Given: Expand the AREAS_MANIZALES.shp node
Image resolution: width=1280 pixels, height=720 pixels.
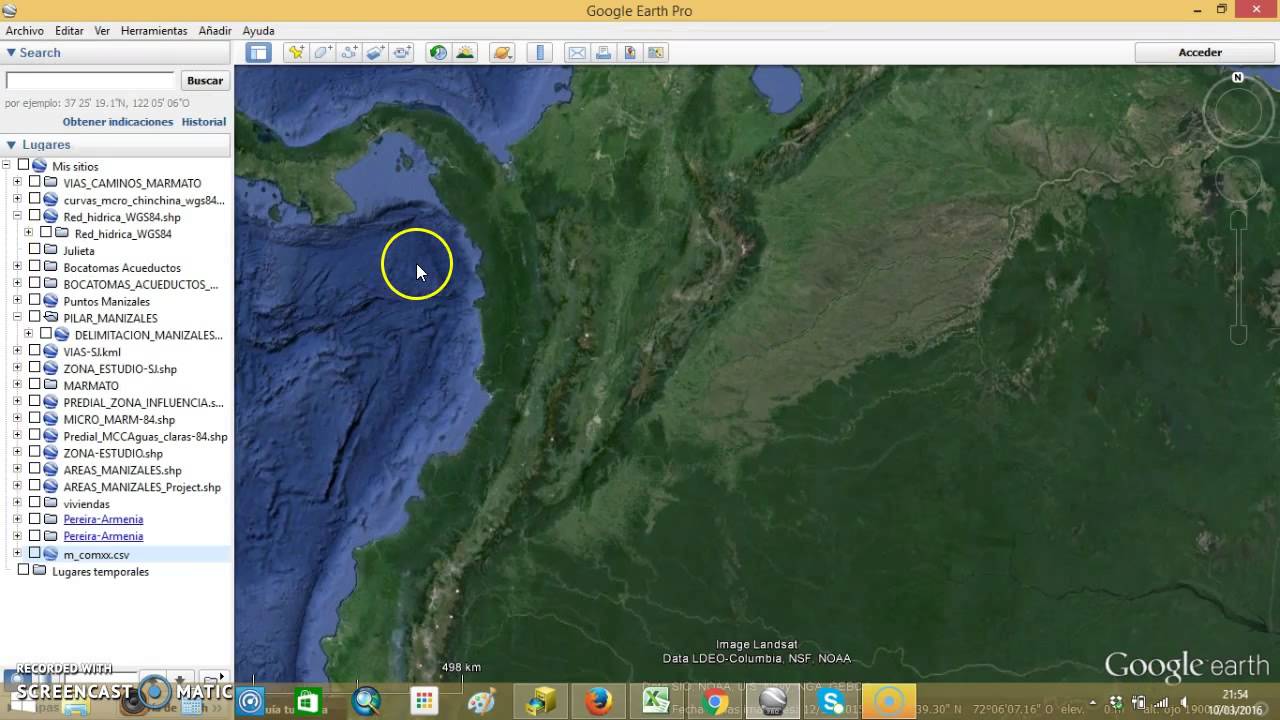Looking at the screenshot, I should 17,469.
